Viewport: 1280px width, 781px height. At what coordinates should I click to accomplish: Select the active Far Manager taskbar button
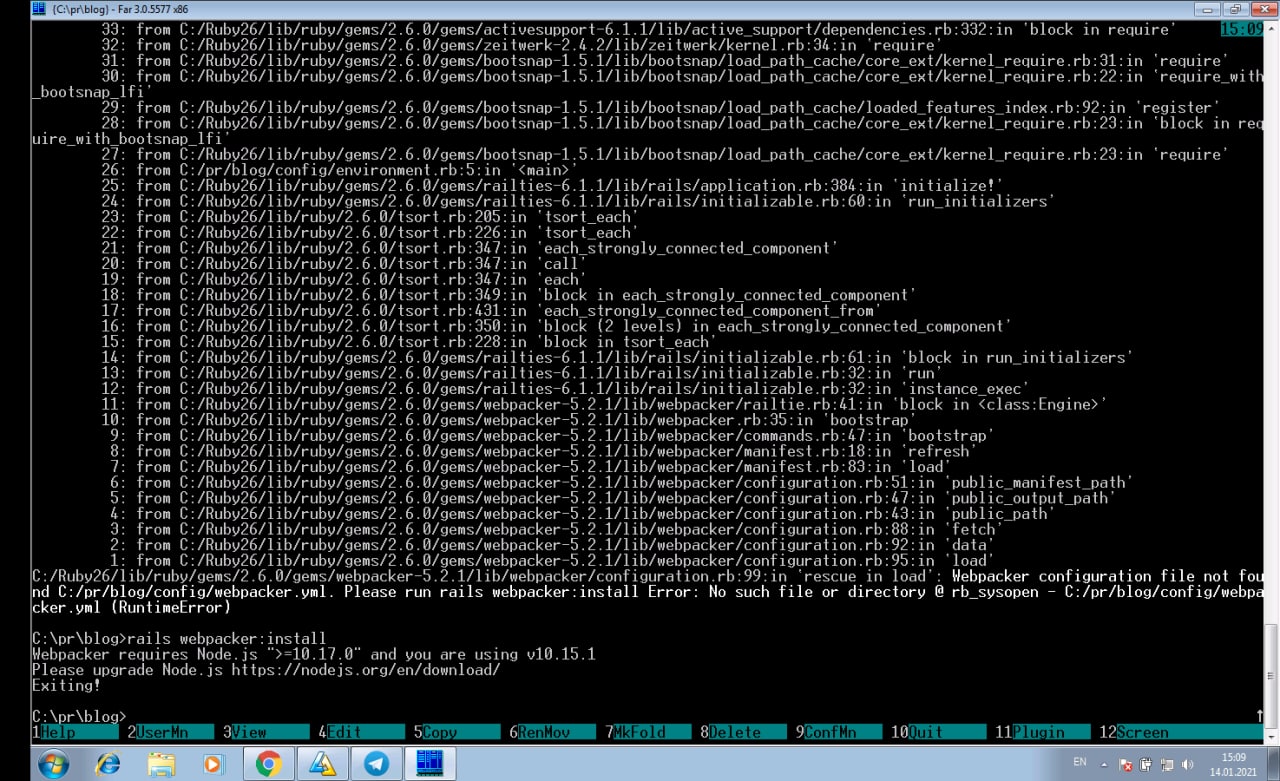430,764
